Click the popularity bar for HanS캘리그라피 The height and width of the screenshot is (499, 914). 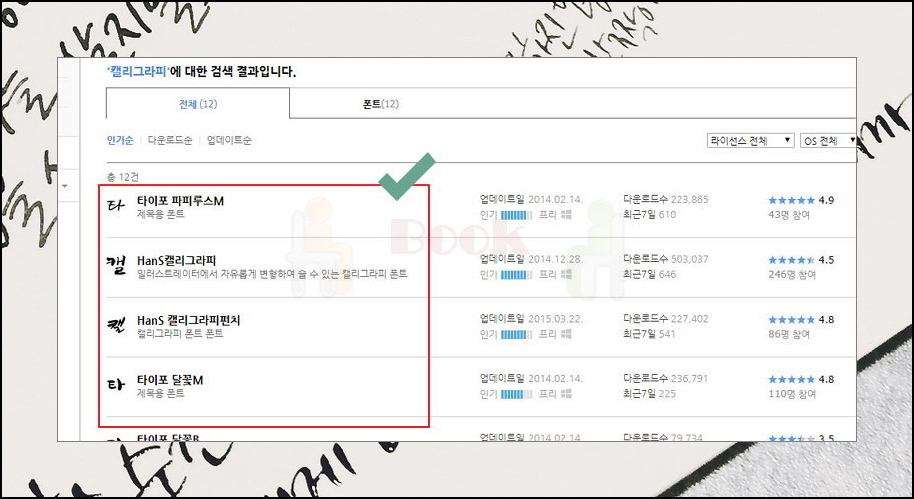pyautogui.click(x=516, y=275)
